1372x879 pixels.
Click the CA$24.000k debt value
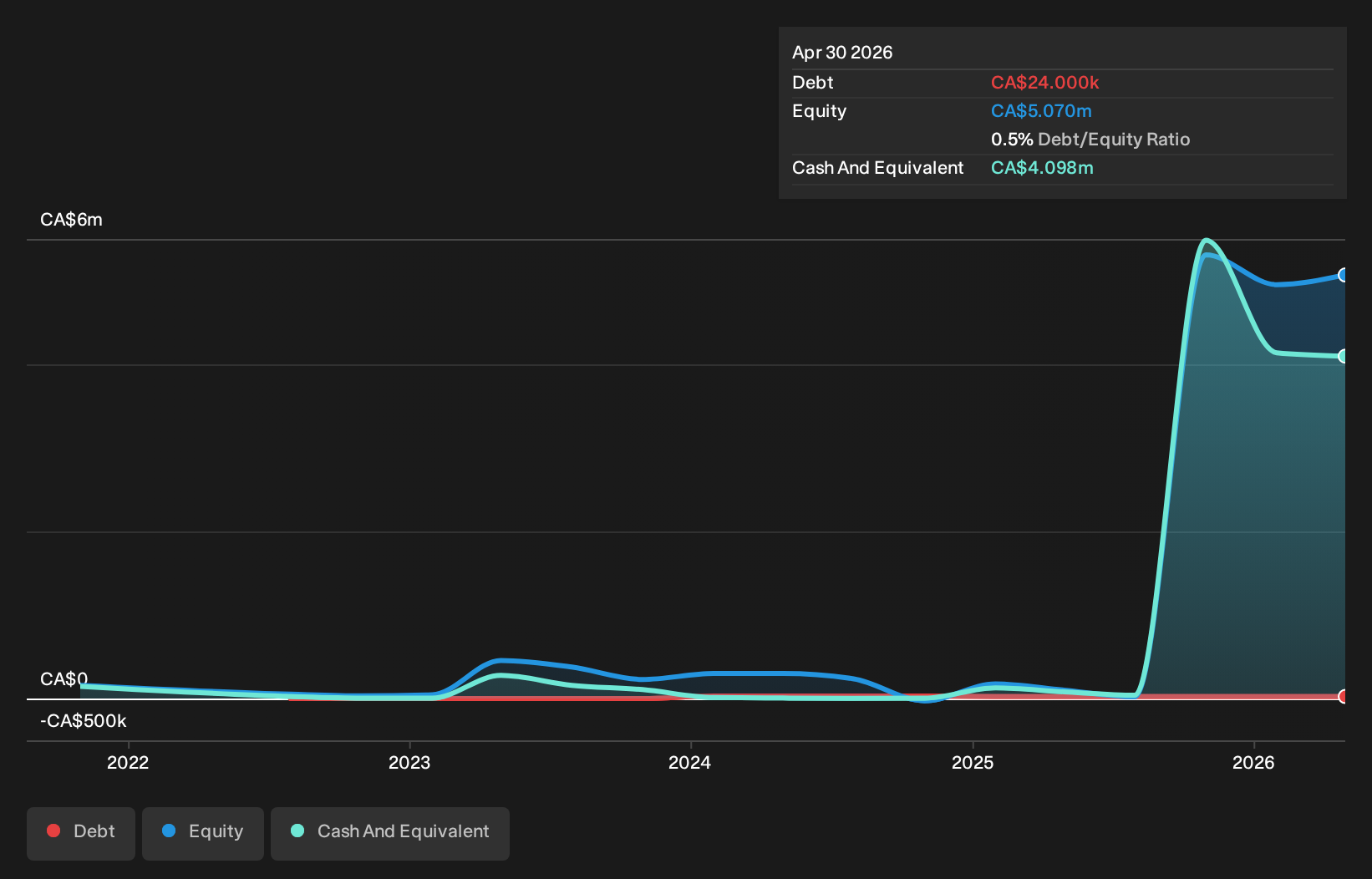tap(1044, 83)
